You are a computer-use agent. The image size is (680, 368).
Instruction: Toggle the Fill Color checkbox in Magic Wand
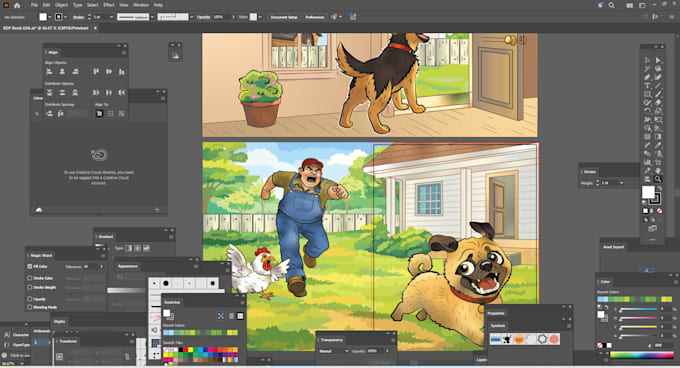[x=30, y=266]
